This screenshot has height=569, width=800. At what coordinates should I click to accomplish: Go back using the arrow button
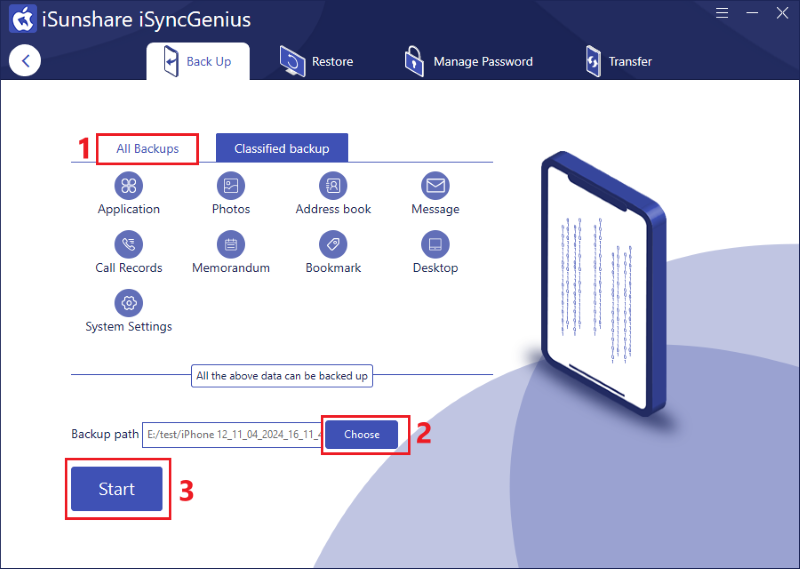pyautogui.click(x=25, y=61)
